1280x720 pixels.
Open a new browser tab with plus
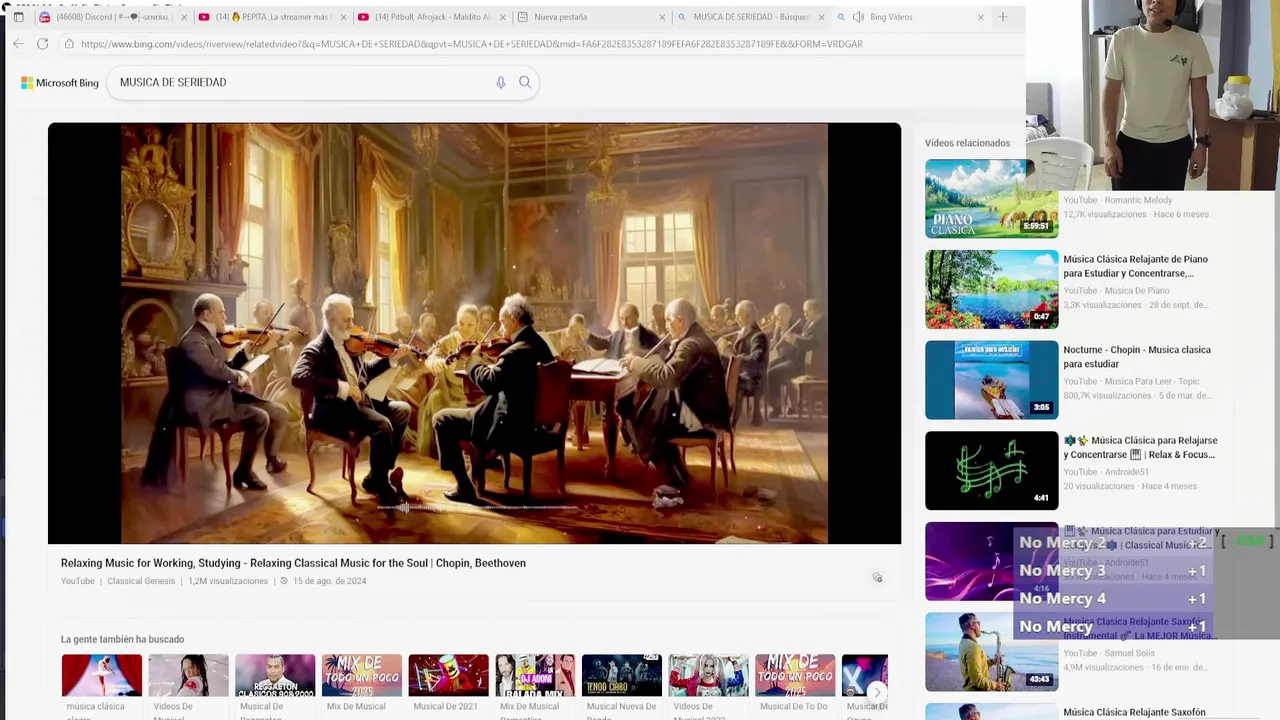pyautogui.click(x=1003, y=17)
